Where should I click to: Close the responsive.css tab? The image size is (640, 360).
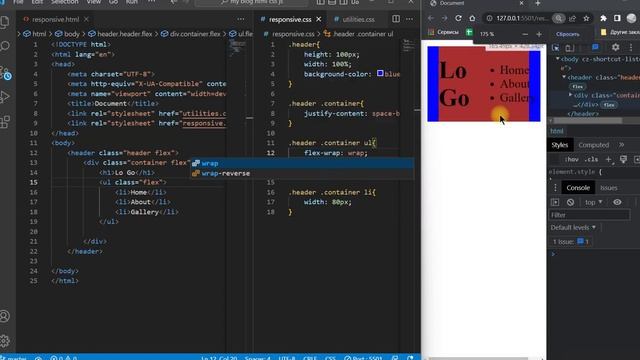319,19
